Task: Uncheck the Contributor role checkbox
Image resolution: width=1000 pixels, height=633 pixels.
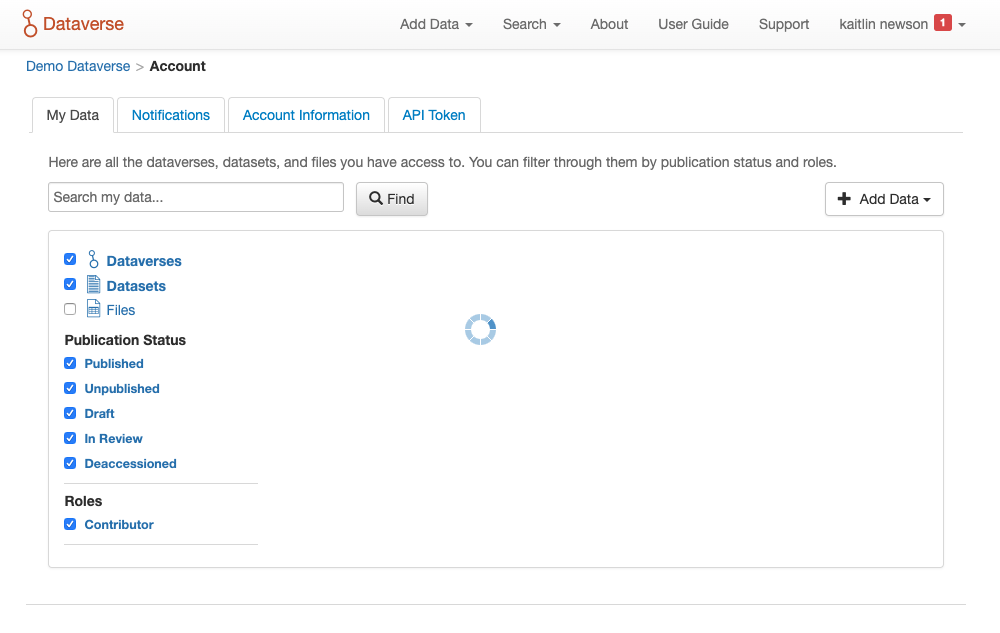Action: click(70, 524)
